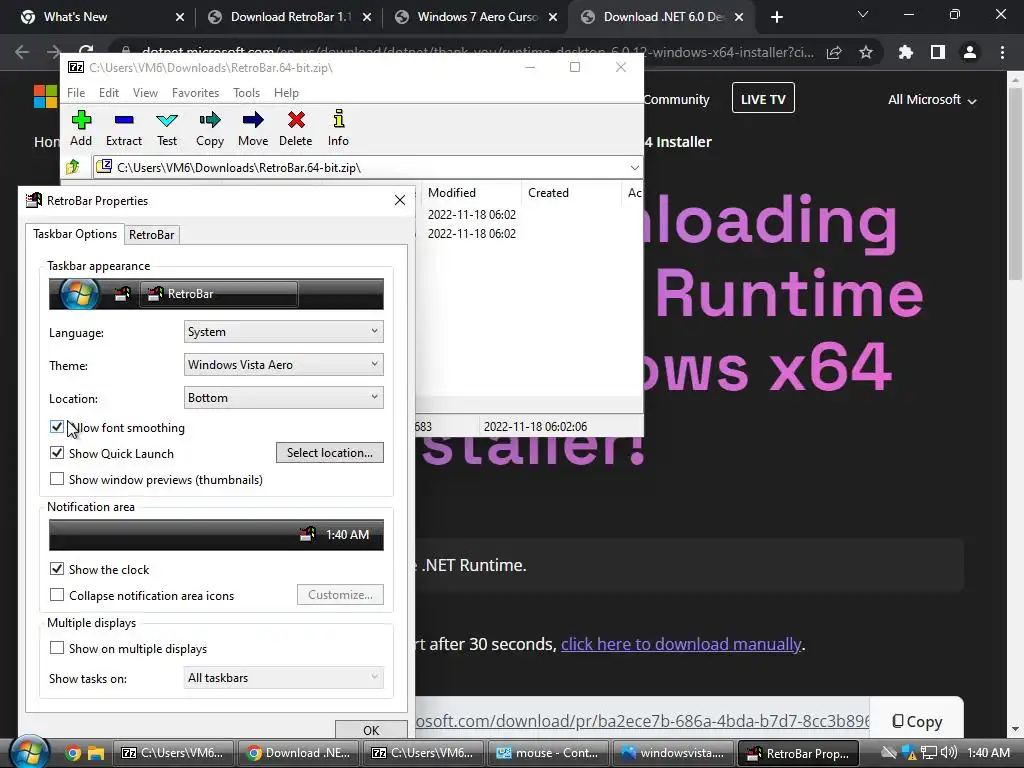This screenshot has height=768, width=1024.
Task: Open the Location dropdown showing Bottom
Action: (283, 398)
